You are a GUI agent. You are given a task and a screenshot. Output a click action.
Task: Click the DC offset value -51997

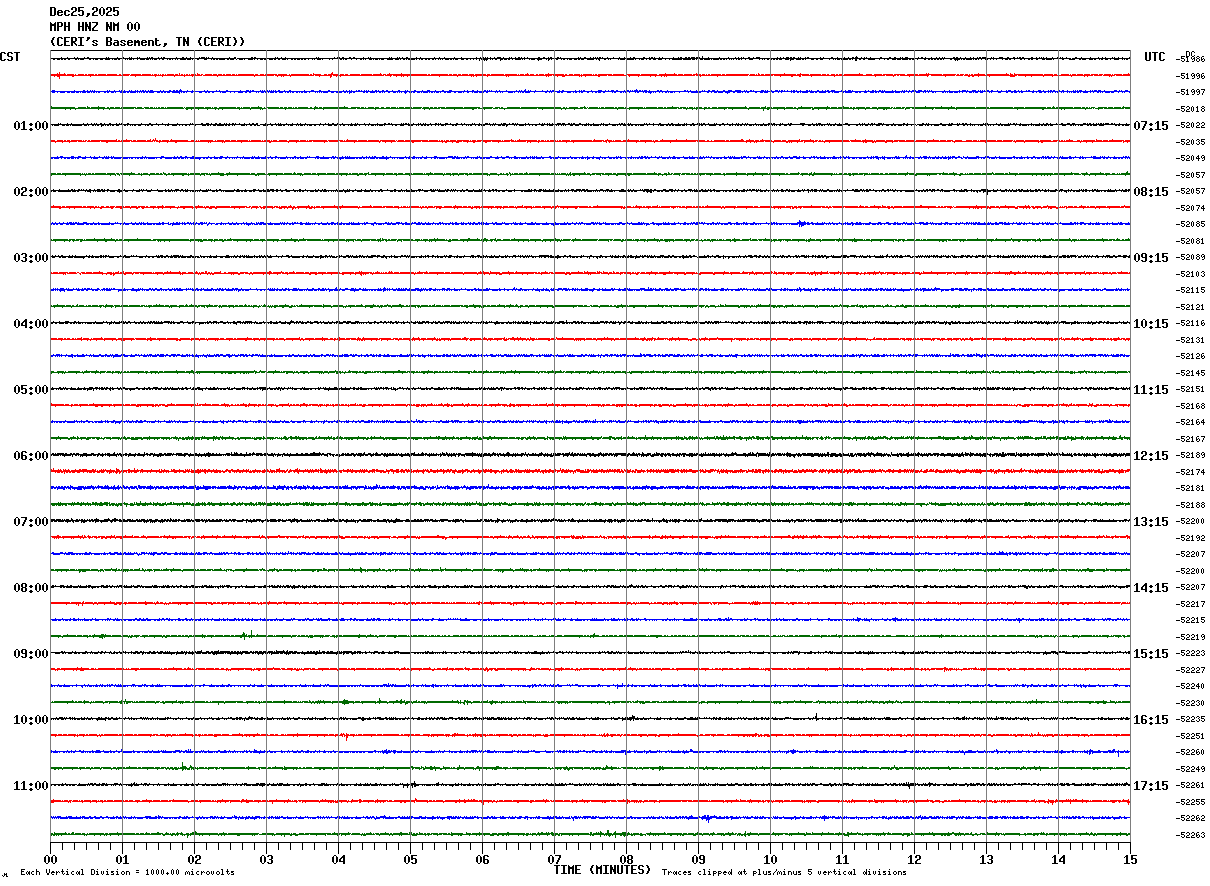click(1190, 92)
